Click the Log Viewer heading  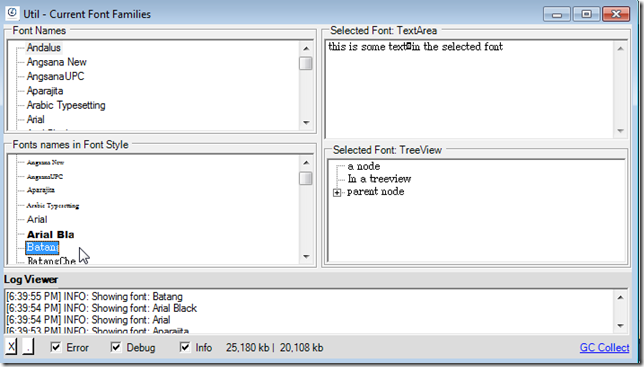31,280
